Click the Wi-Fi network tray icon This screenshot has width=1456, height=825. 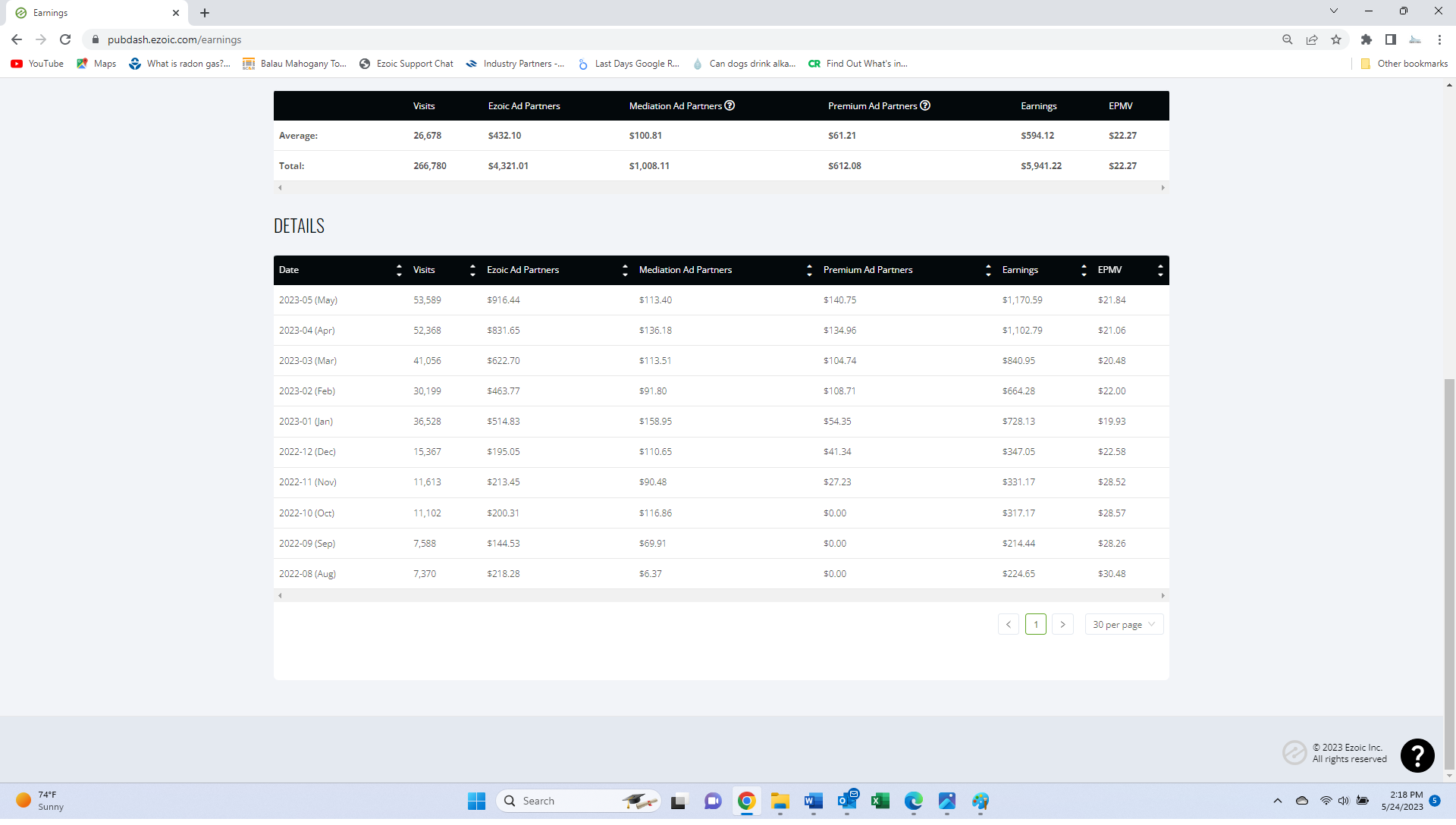click(1326, 801)
